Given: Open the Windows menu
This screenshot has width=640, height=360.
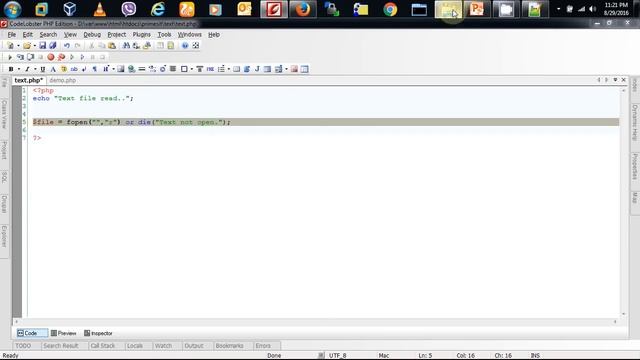Looking at the screenshot, I should (189, 35).
